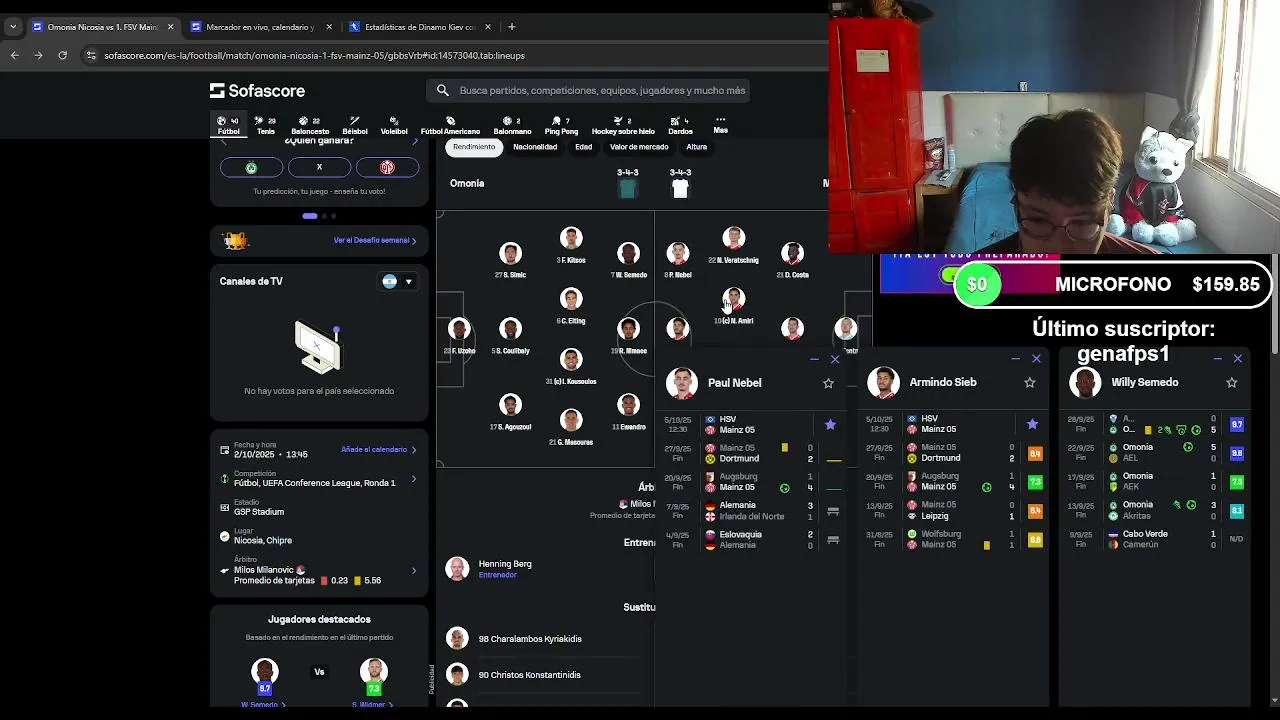
Task: Click the browser reload button
Action: click(62, 55)
